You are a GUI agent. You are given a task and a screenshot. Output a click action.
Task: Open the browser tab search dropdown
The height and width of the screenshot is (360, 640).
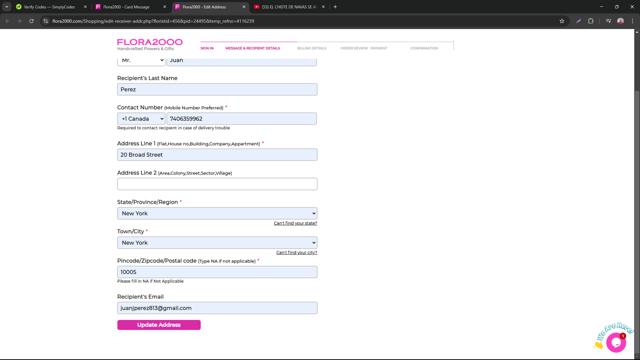[7, 7]
